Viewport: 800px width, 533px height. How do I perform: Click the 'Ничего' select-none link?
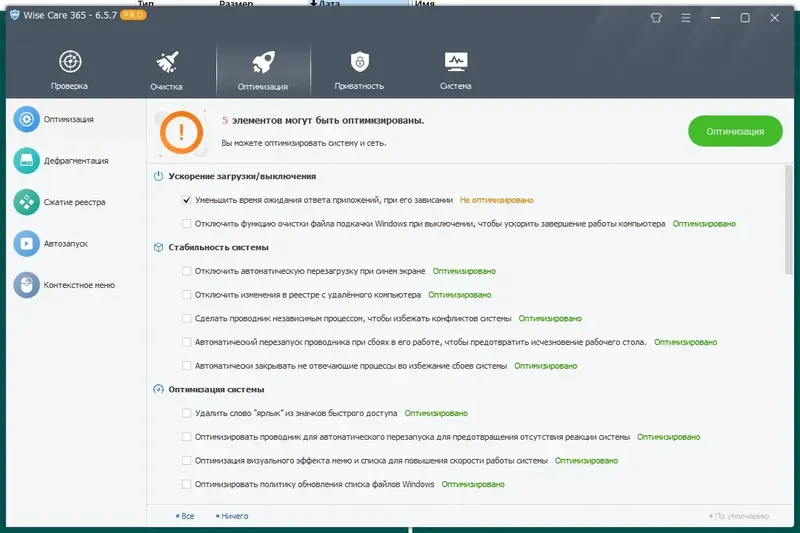[232, 516]
